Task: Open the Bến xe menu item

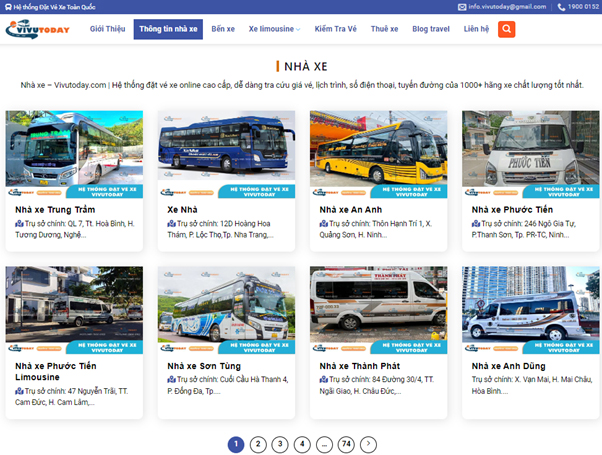Action: click(x=223, y=29)
